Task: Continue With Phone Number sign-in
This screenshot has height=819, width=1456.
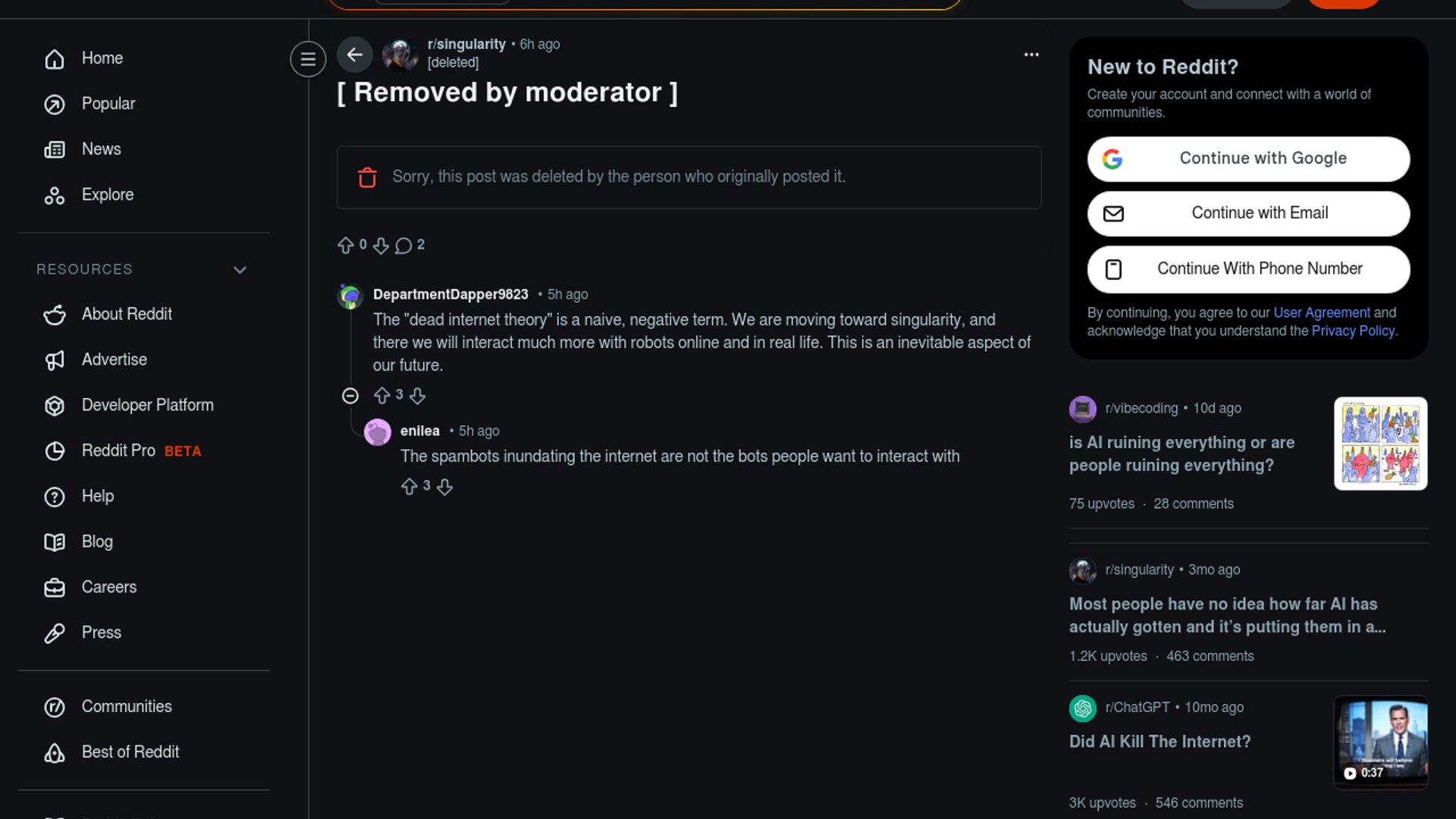Action: pos(1248,269)
